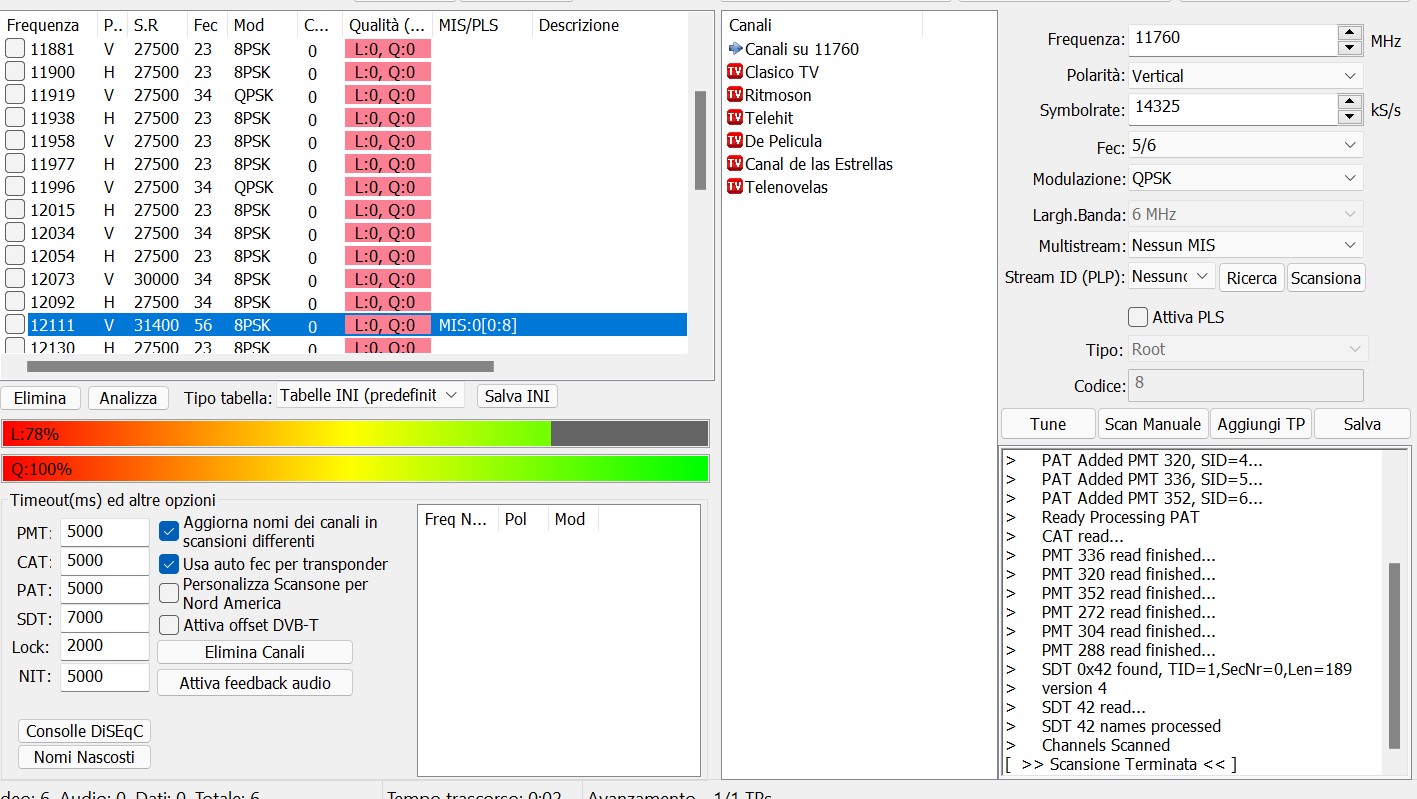Viewport: 1417px width, 799px height.
Task: Tick the checkbox for transponder 11919
Action: pyautogui.click(x=15, y=94)
